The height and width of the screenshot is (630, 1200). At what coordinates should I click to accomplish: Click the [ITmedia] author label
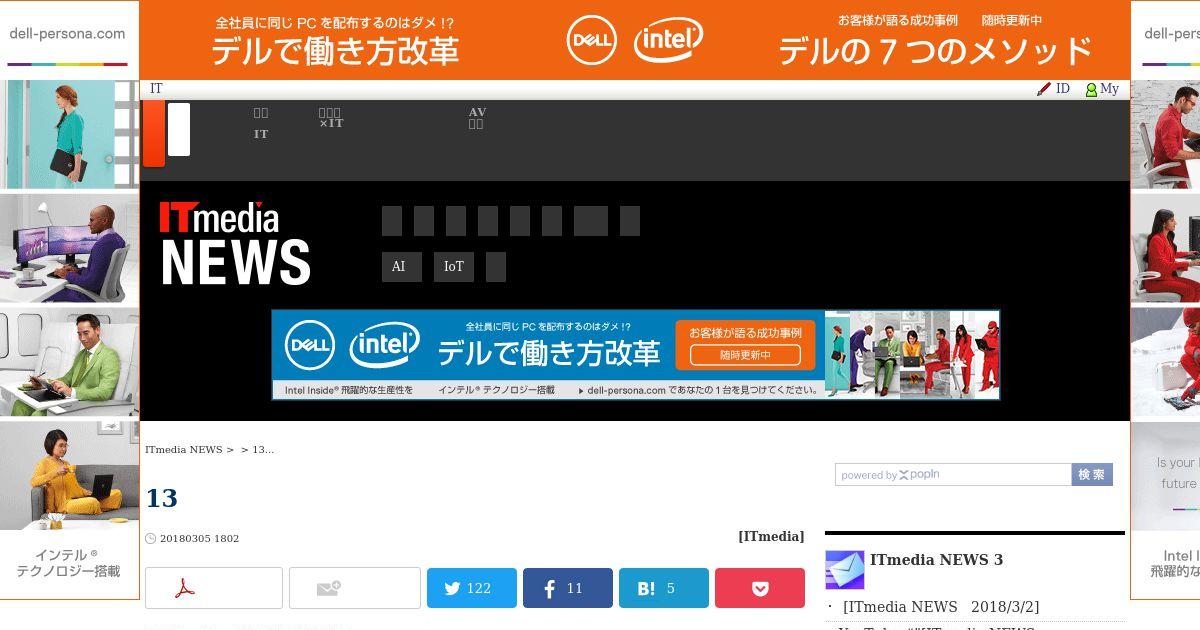pos(771,537)
